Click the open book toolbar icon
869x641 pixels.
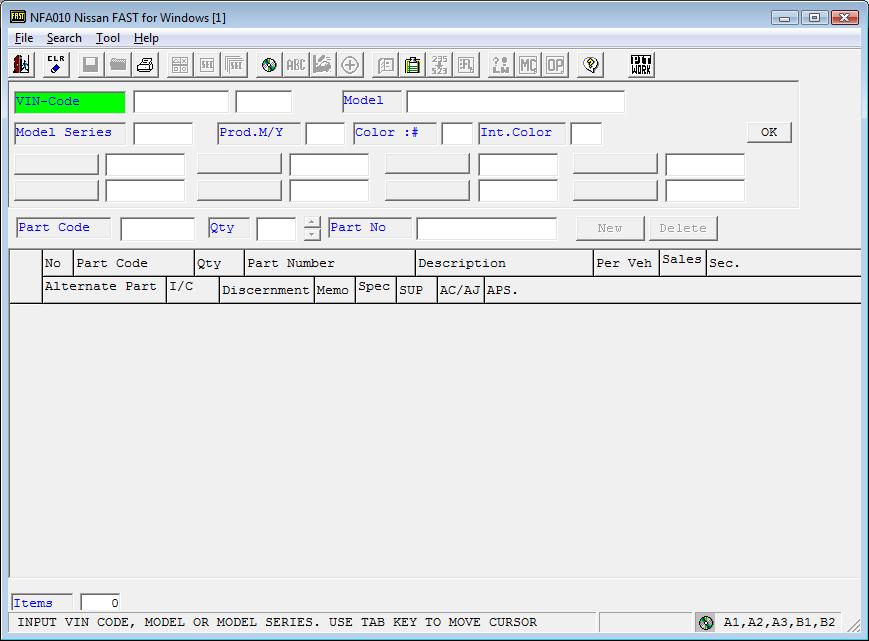[x=385, y=65]
